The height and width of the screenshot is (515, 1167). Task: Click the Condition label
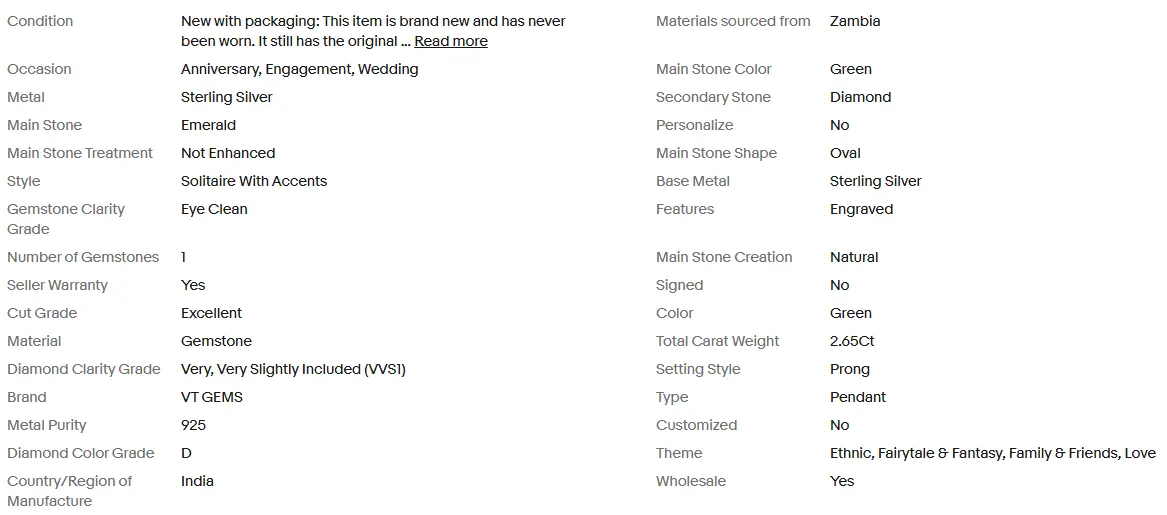click(40, 21)
